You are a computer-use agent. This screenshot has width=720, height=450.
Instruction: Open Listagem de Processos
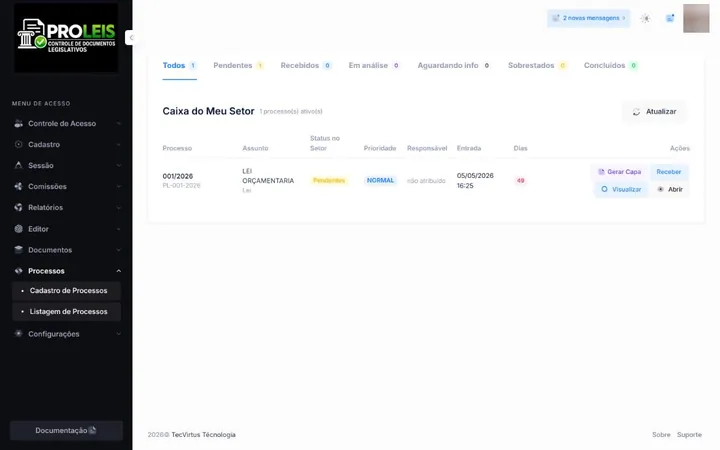pos(67,312)
